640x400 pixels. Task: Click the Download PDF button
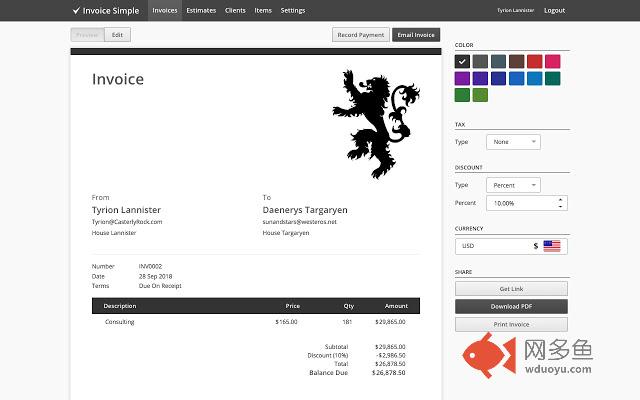511,306
